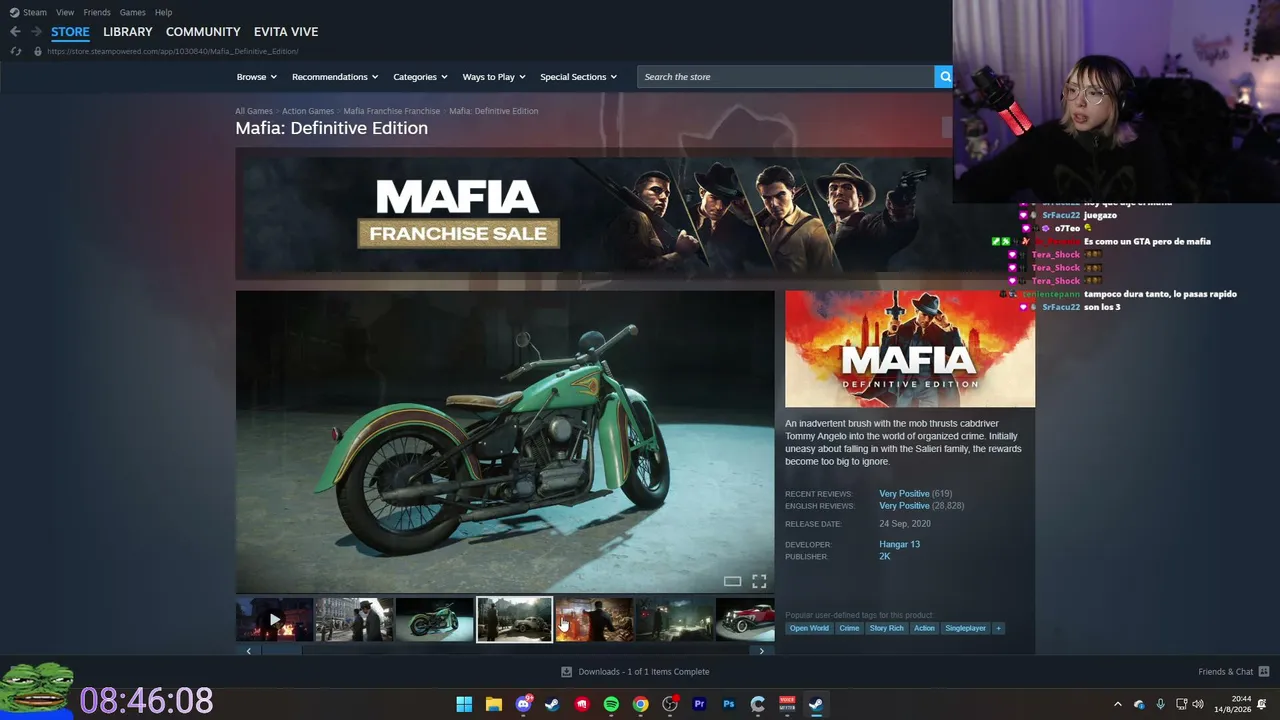Go to the STORE tab

pos(70,32)
